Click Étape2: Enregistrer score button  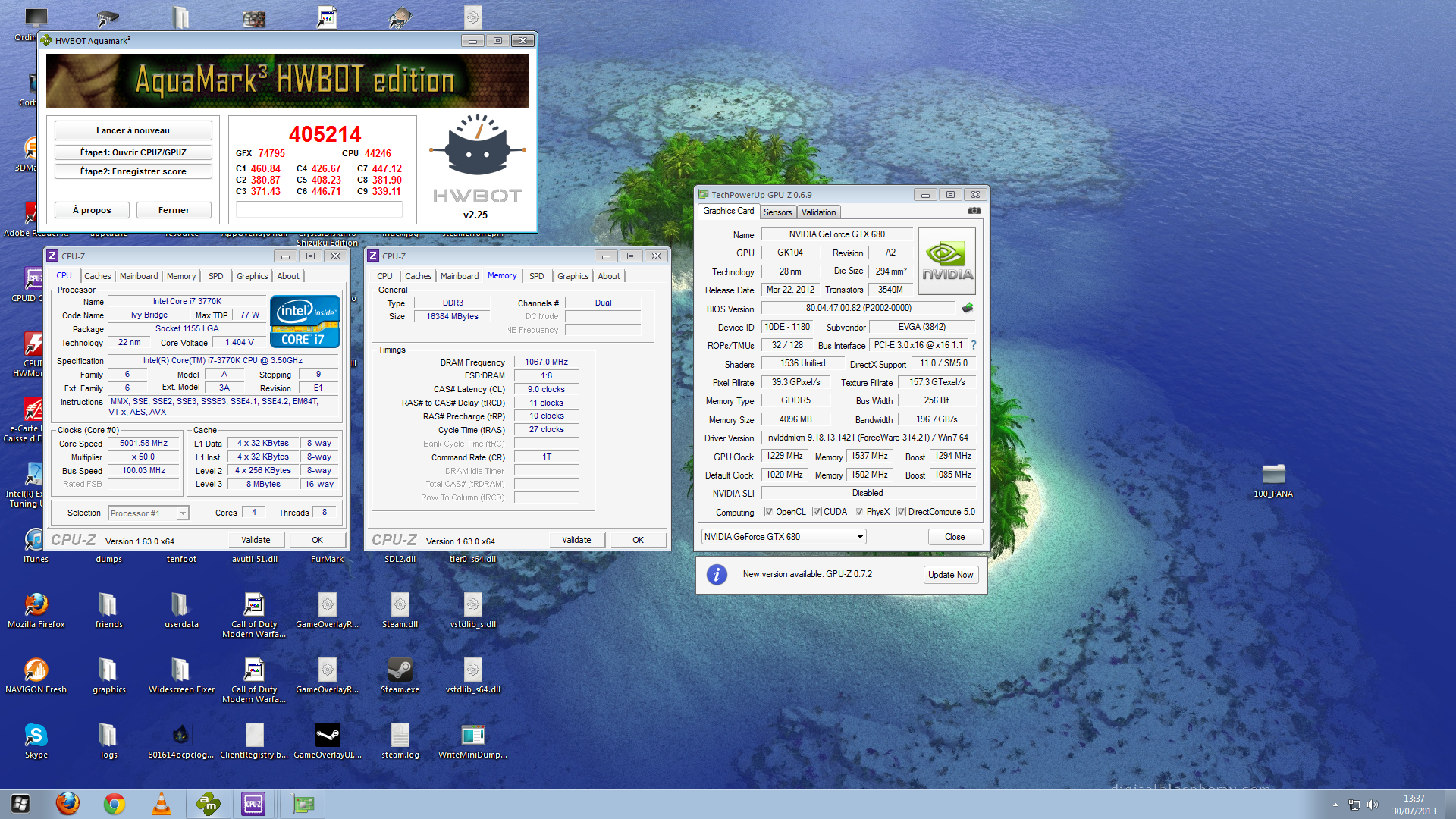133,171
